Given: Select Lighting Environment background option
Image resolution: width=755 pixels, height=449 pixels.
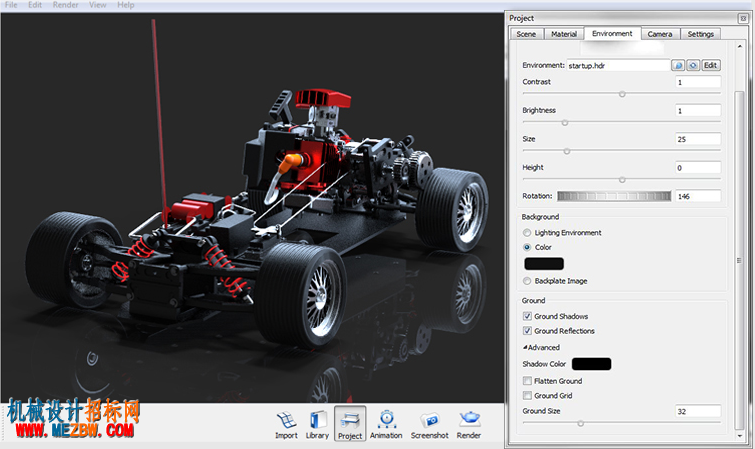Looking at the screenshot, I should (x=527, y=233).
